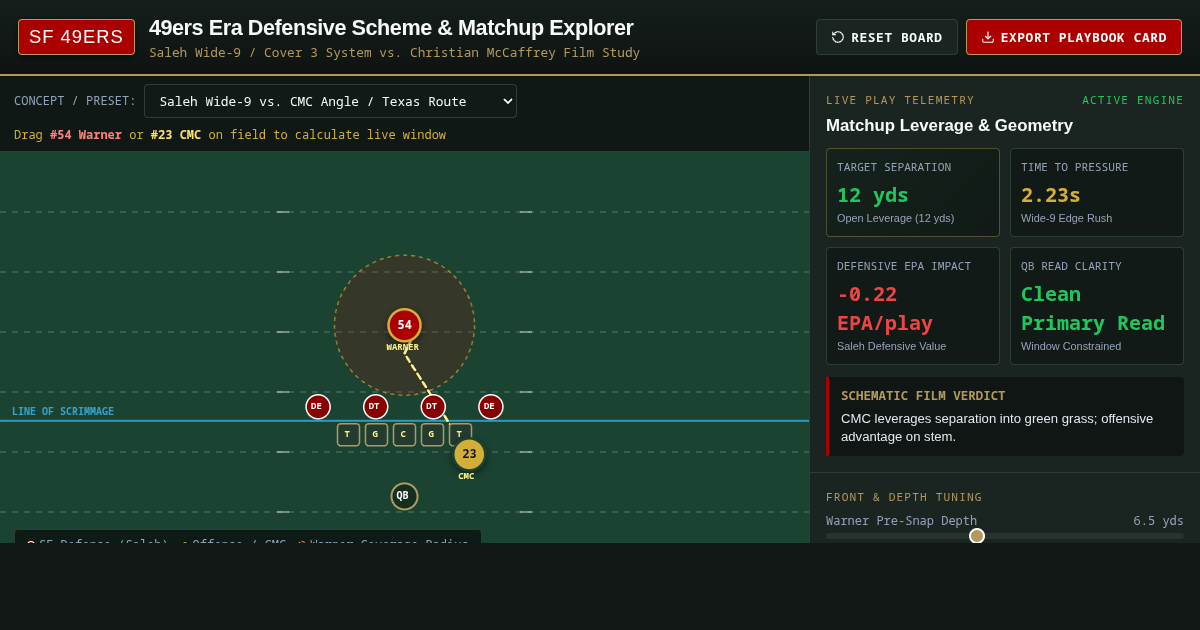Click the right DE defender marker

[x=490, y=407]
